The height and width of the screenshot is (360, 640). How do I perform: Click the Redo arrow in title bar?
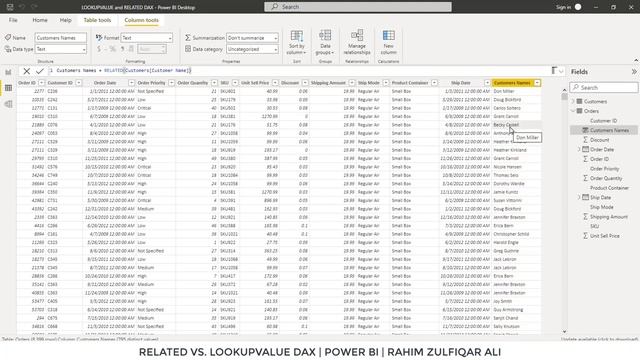[34, 7]
